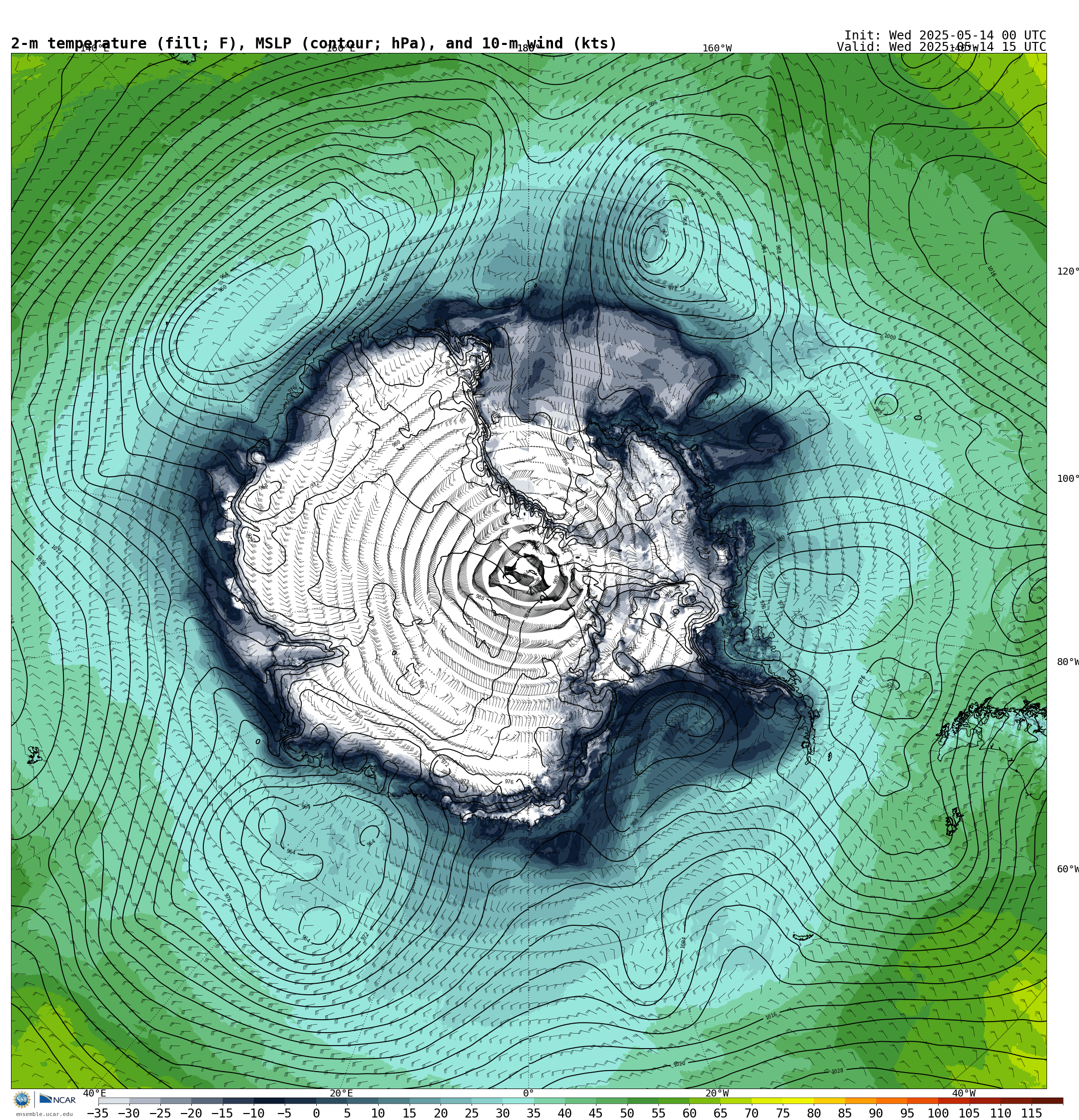1079x1120 pixels.
Task: Click the 40°W longitude label at bottom
Action: click(x=964, y=1093)
